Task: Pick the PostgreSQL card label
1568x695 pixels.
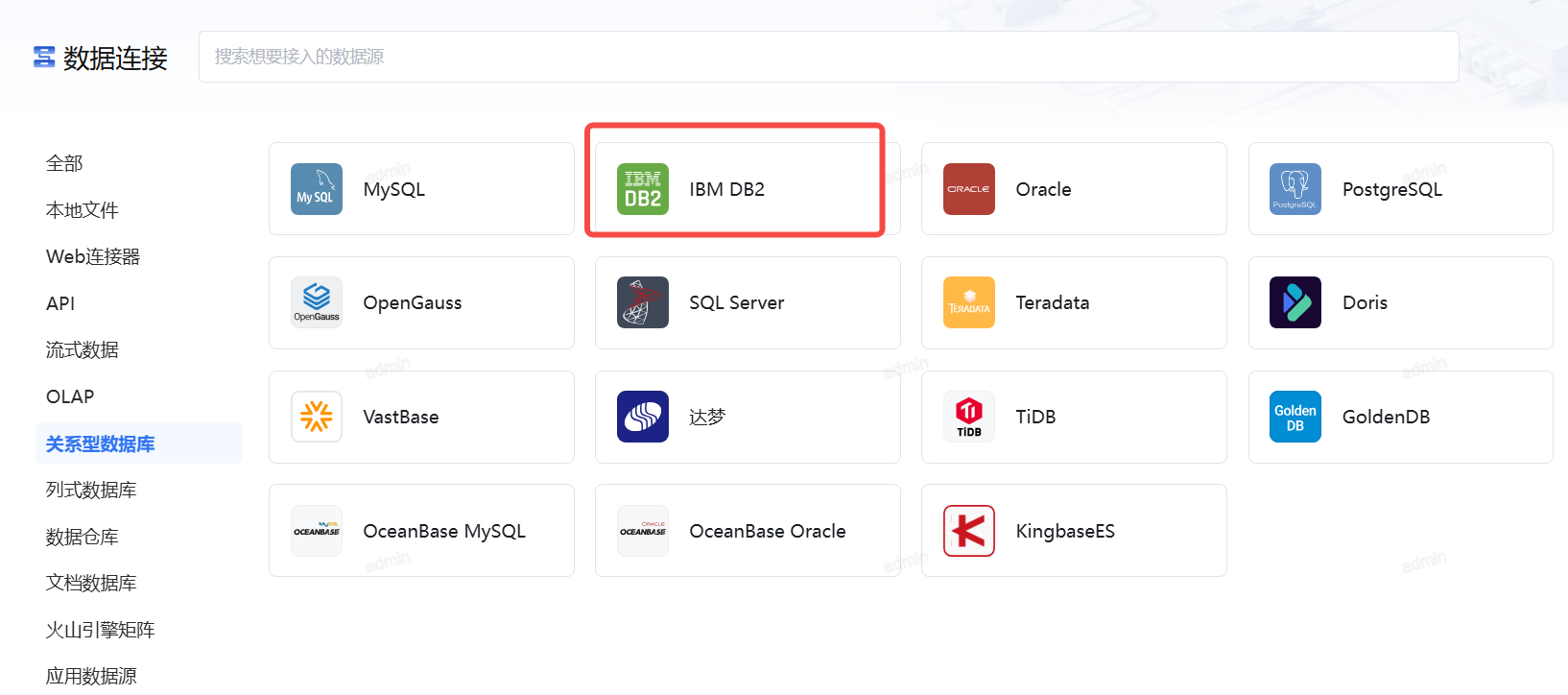Action: [x=1392, y=189]
